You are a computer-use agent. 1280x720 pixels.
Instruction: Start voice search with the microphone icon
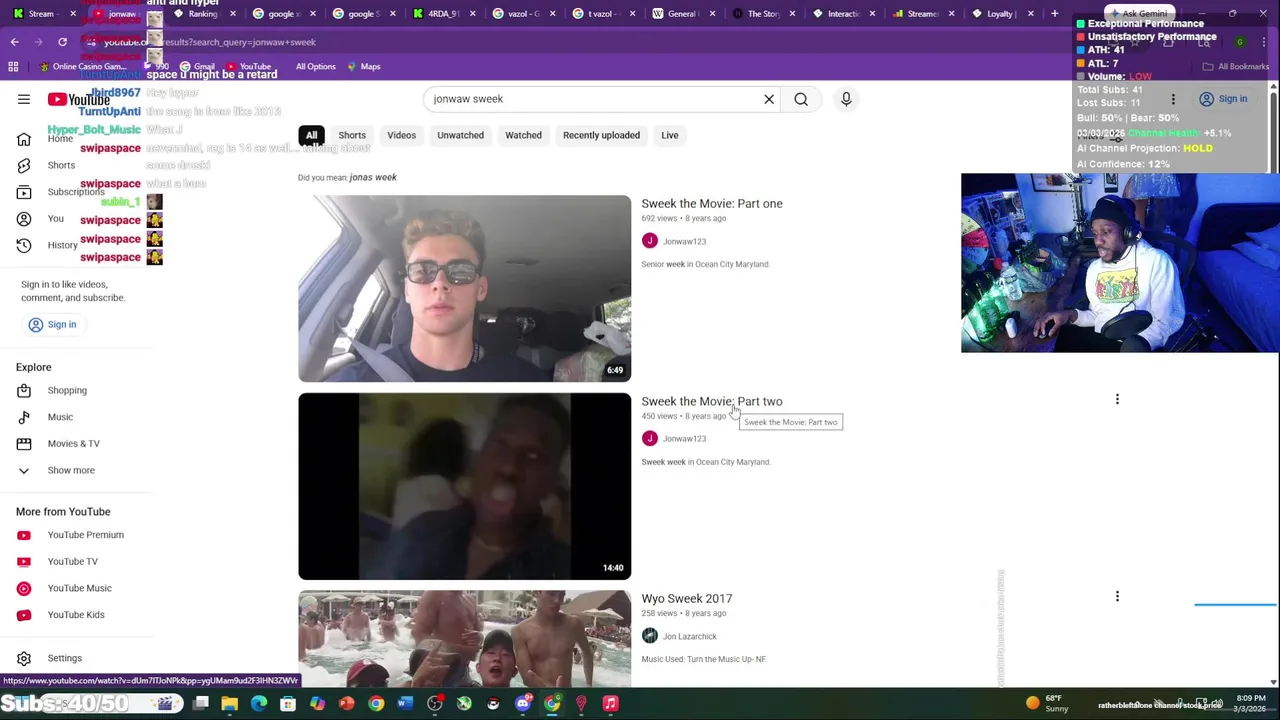(x=846, y=99)
